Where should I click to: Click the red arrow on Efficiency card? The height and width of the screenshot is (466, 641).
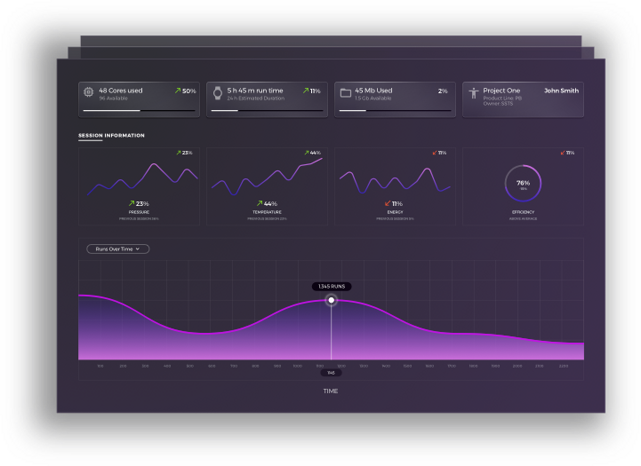coord(562,153)
